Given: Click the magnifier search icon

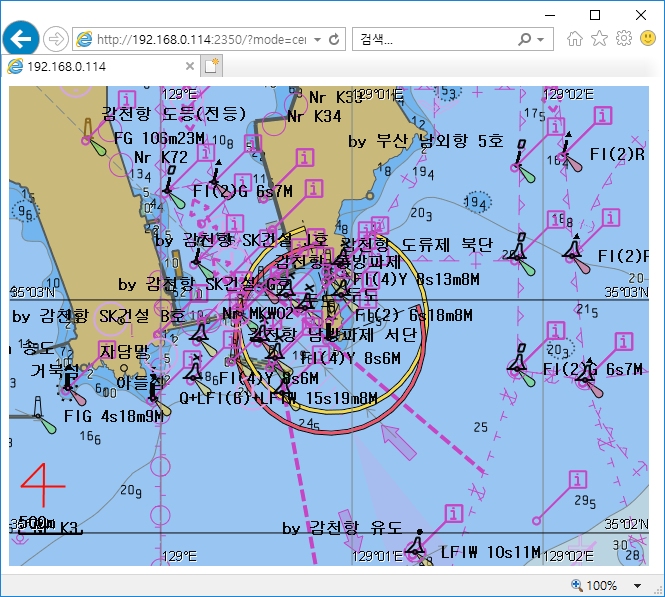Looking at the screenshot, I should coord(524,40).
